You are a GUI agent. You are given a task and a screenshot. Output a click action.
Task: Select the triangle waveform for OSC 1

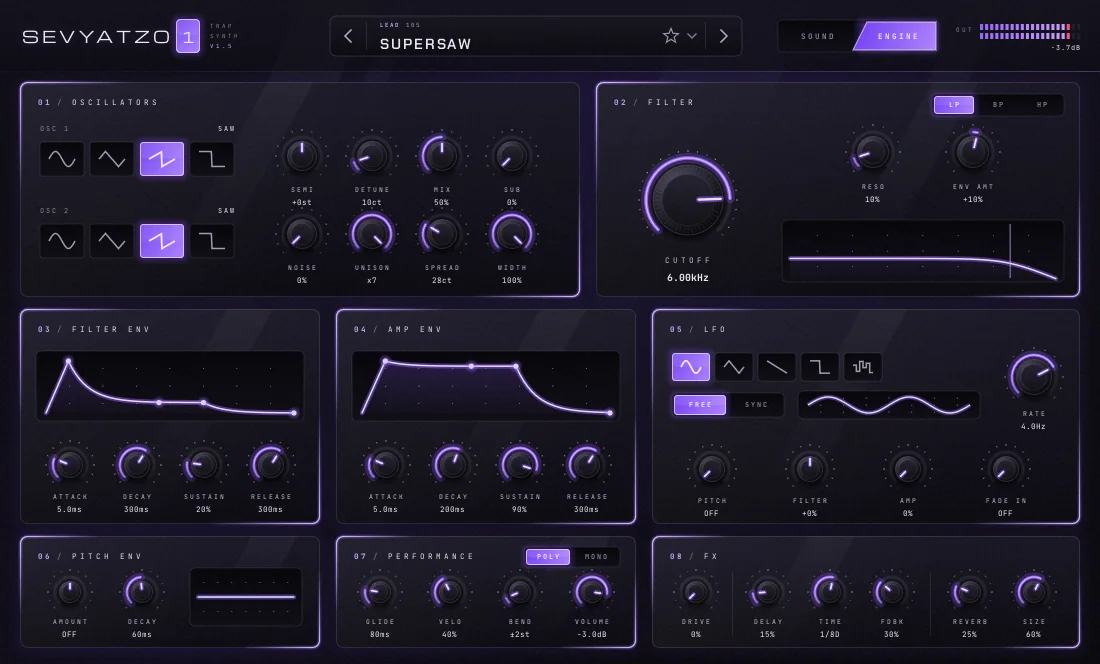point(112,159)
